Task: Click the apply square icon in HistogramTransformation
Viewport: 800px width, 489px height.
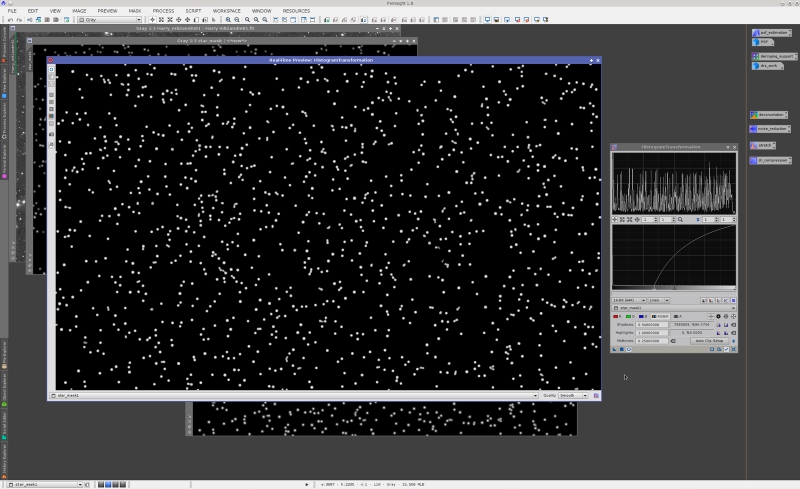Action: point(621,349)
